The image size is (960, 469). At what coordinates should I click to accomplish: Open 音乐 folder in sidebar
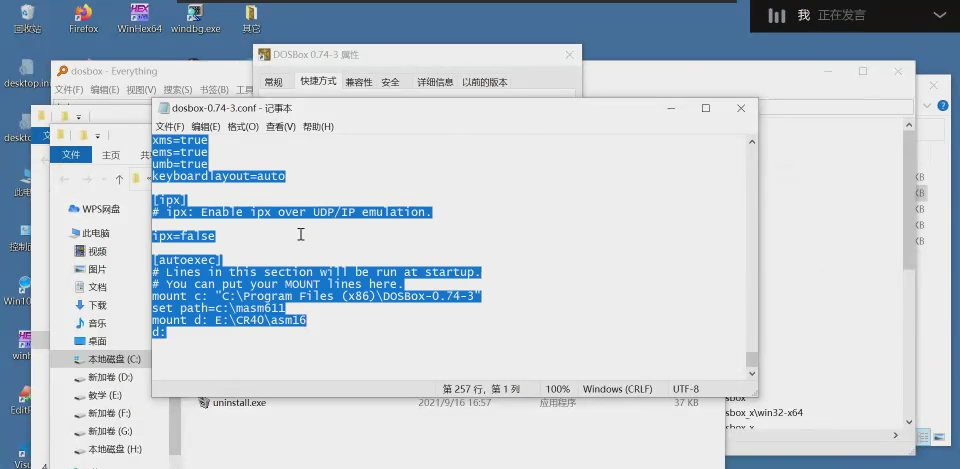(x=90, y=323)
